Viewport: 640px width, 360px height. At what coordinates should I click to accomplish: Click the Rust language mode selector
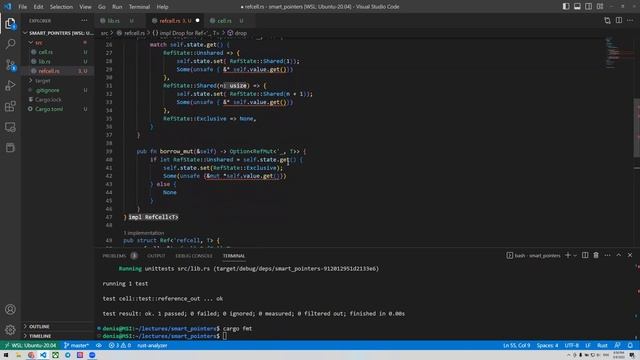coord(602,345)
